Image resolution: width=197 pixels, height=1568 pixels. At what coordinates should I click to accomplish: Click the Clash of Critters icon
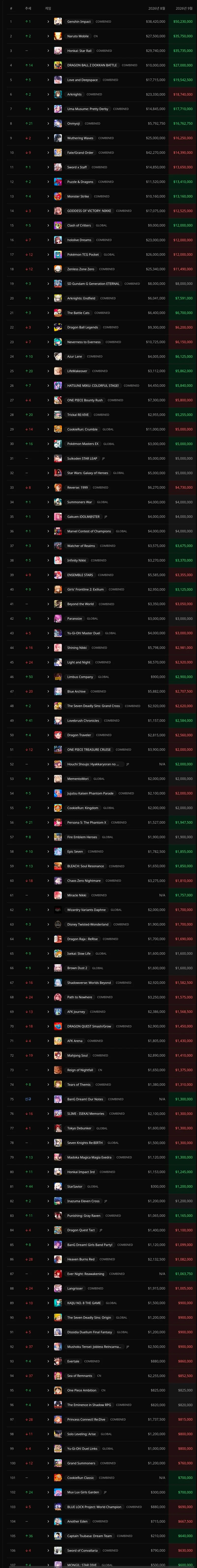tap(58, 225)
